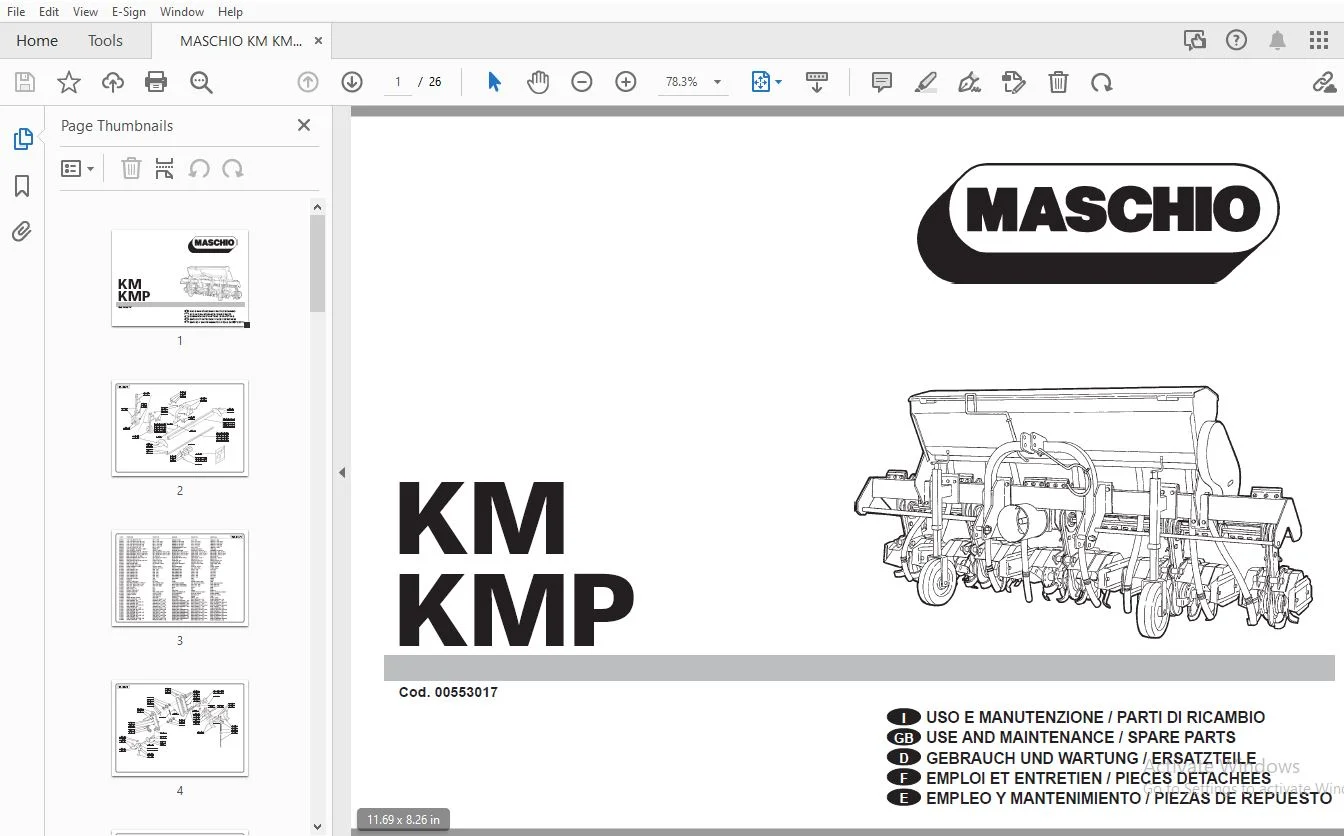The width and height of the screenshot is (1344, 836).
Task: Select page 1 thumbnail
Action: (180, 278)
